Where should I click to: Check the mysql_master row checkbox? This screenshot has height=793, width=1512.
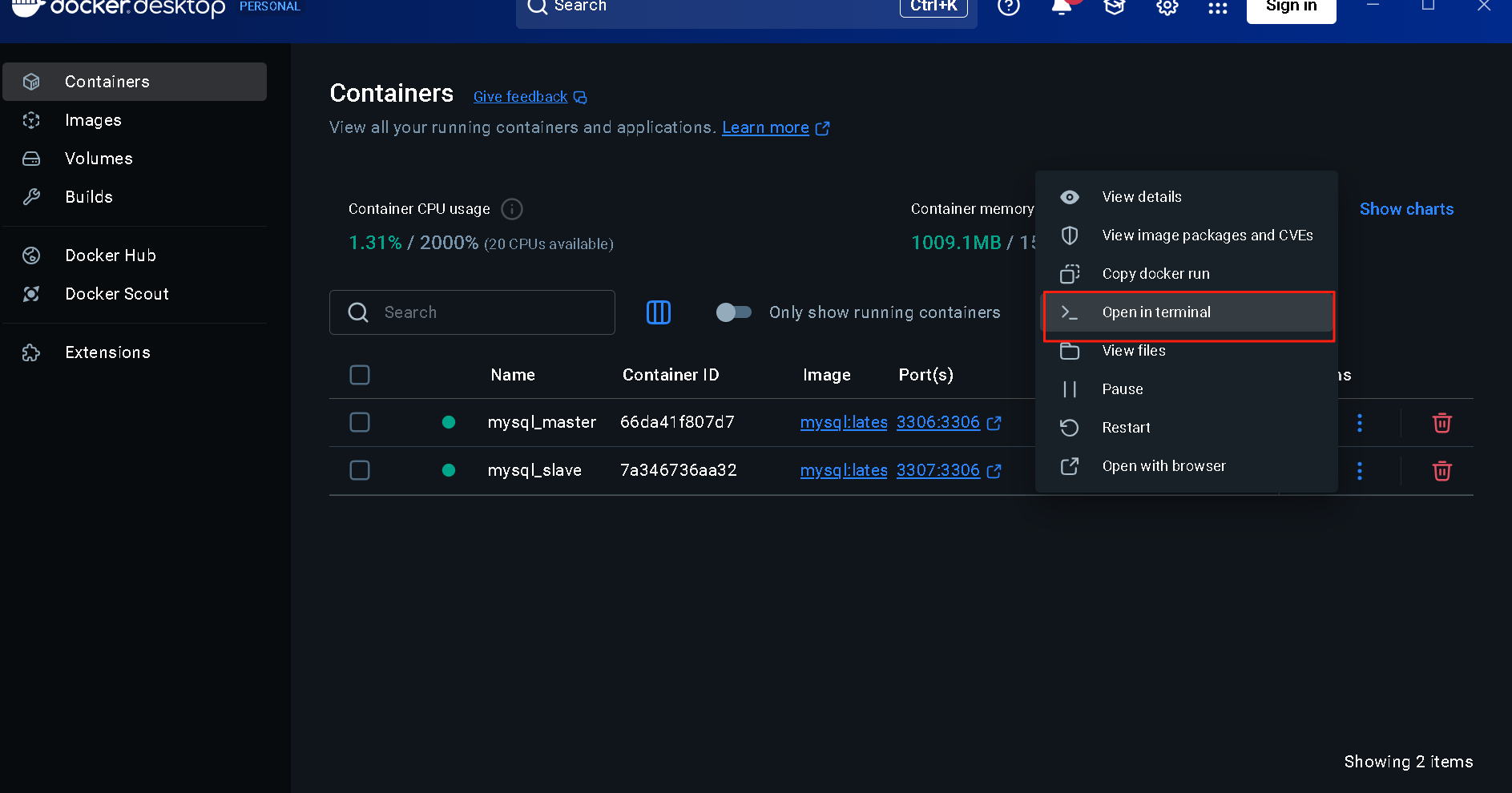[360, 422]
